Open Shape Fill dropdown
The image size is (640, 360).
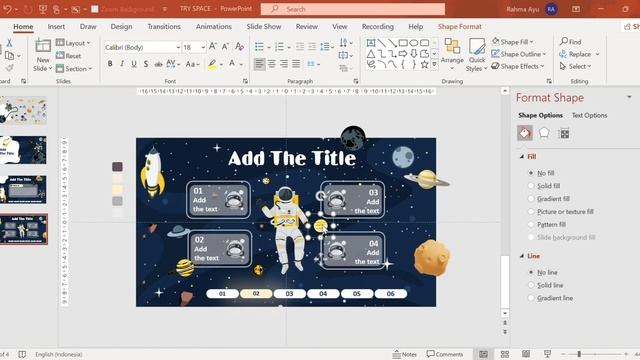513,42
